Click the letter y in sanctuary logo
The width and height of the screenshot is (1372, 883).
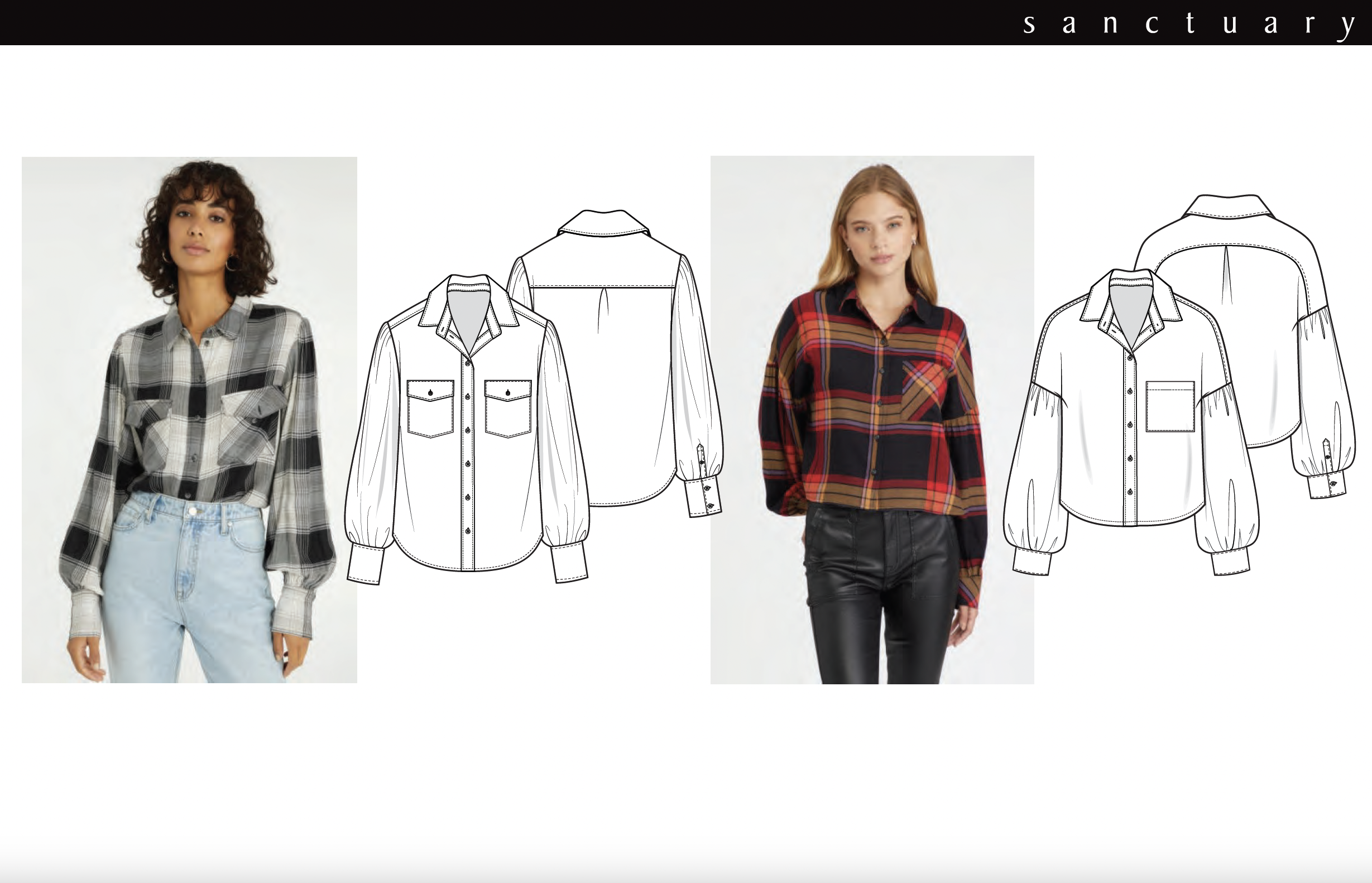tap(1347, 26)
